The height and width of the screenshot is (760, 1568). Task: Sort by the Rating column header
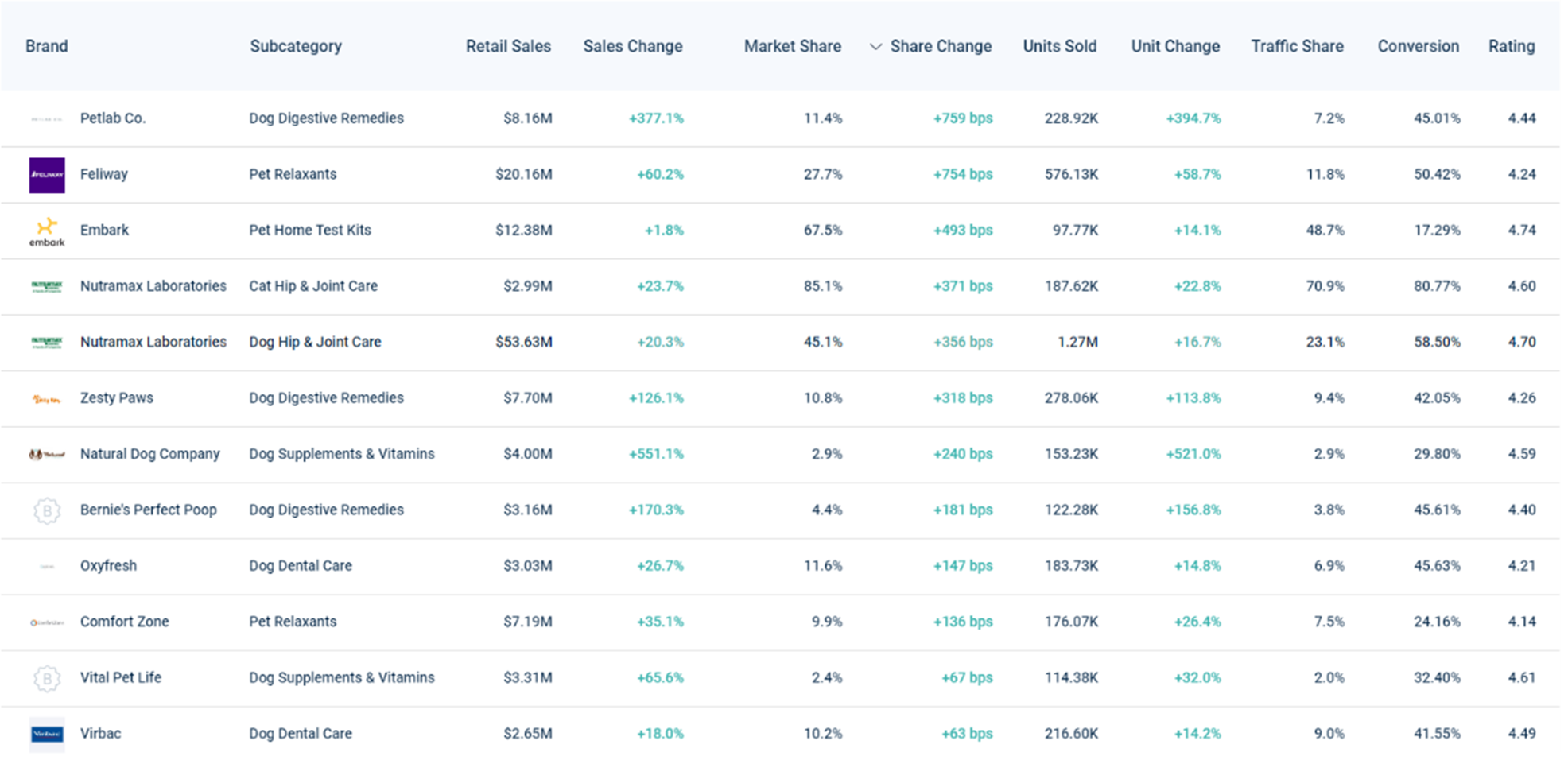[x=1512, y=46]
